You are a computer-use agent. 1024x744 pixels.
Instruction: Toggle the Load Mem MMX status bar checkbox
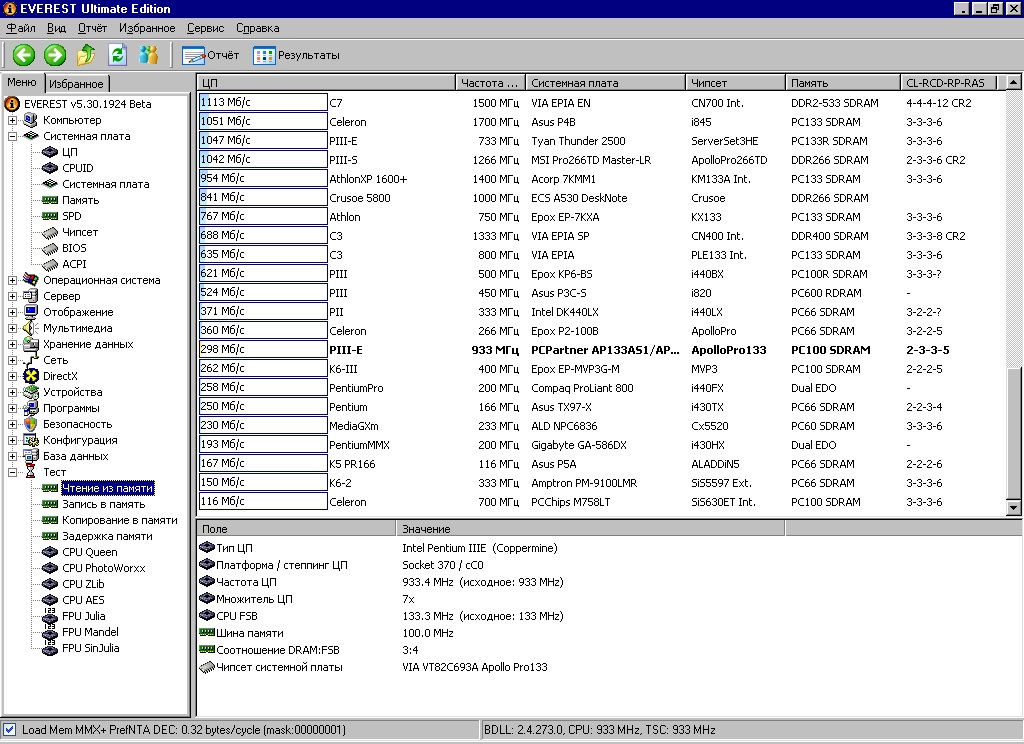(10, 730)
